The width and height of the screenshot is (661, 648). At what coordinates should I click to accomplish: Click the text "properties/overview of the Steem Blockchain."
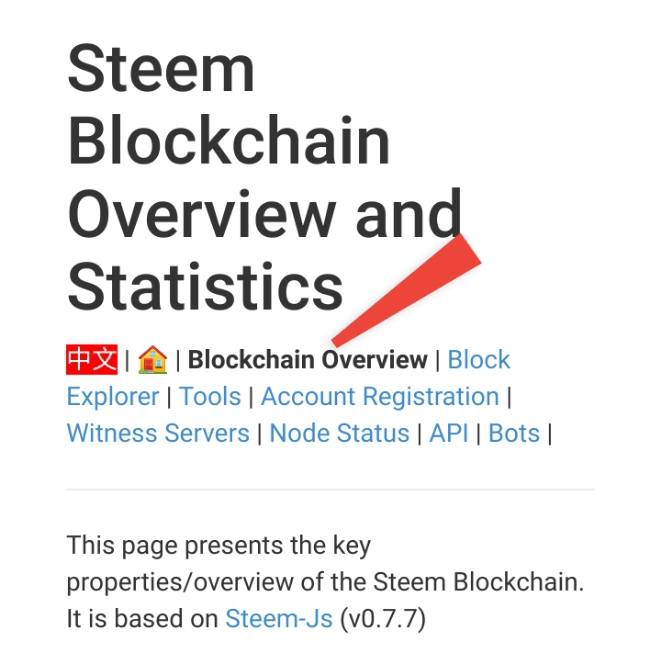[x=325, y=582]
